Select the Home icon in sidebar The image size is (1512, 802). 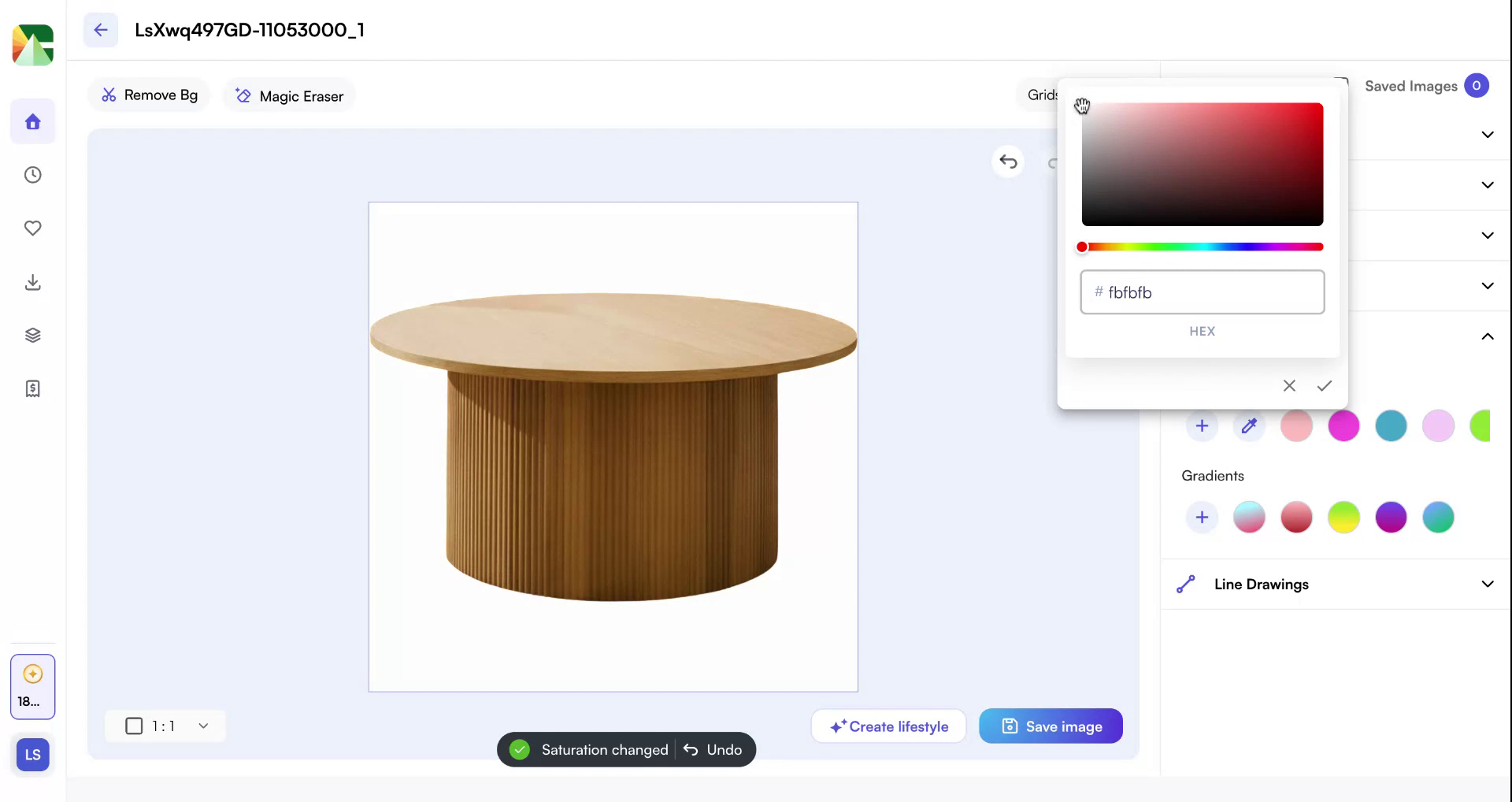32,121
